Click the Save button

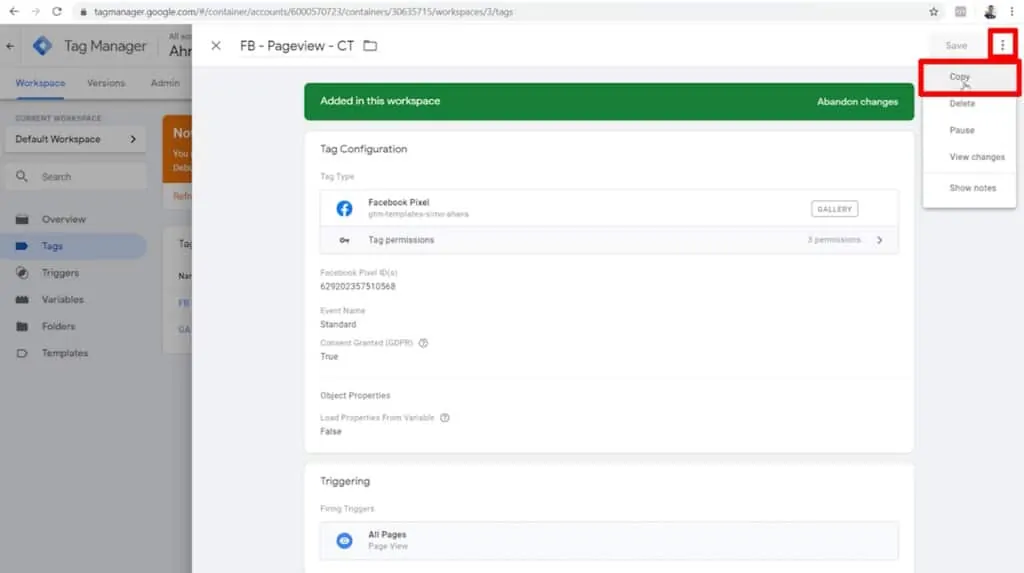[956, 46]
